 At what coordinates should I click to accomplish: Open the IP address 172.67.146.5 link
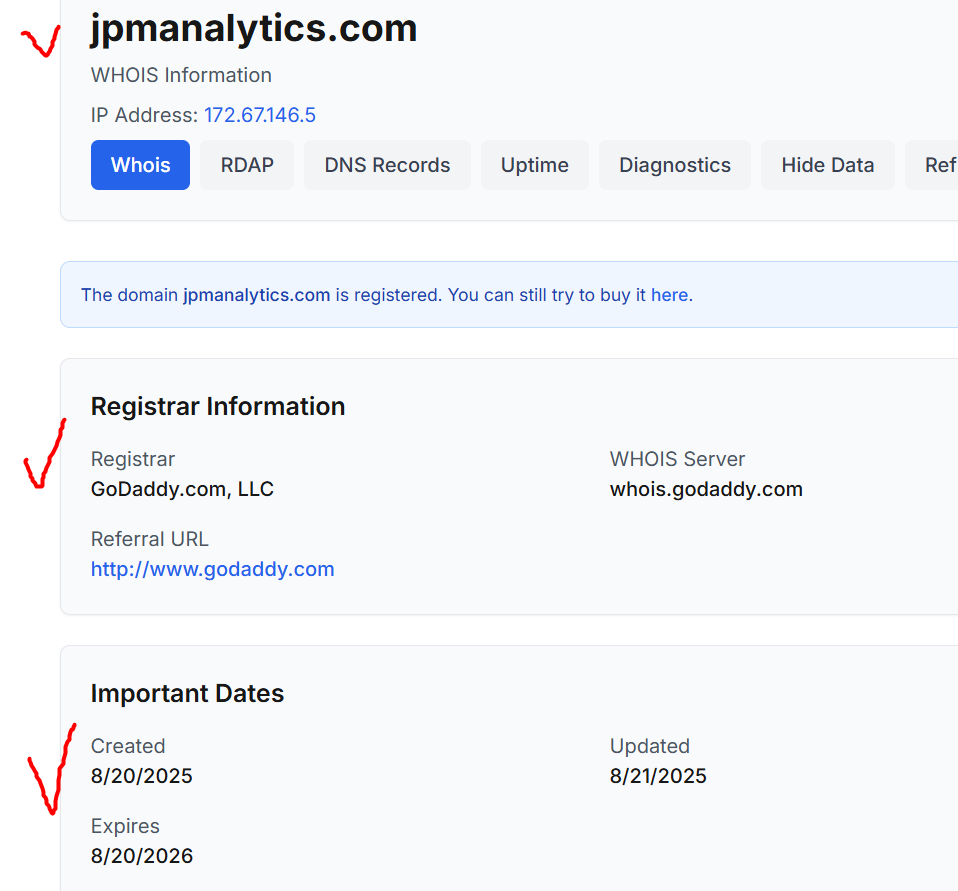click(260, 115)
